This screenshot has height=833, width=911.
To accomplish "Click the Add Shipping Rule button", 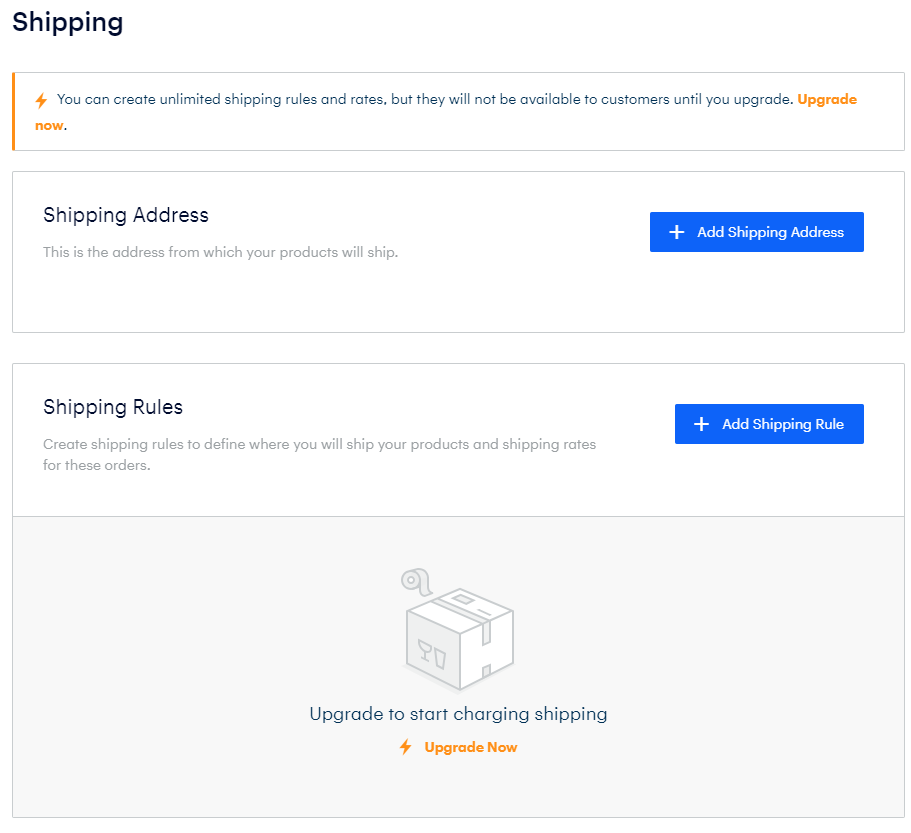I will pyautogui.click(x=769, y=424).
